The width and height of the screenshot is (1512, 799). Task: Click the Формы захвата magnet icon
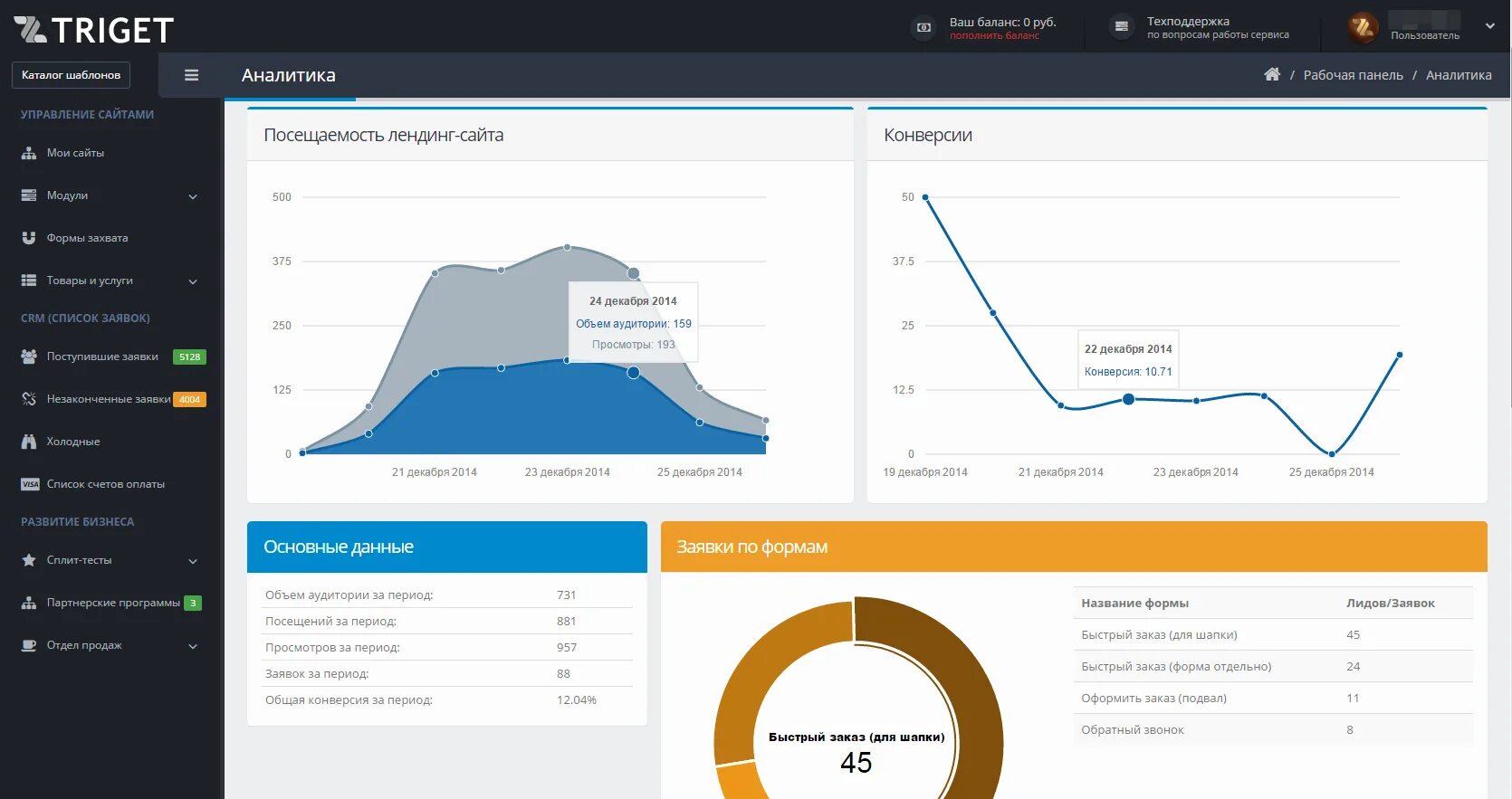[29, 238]
